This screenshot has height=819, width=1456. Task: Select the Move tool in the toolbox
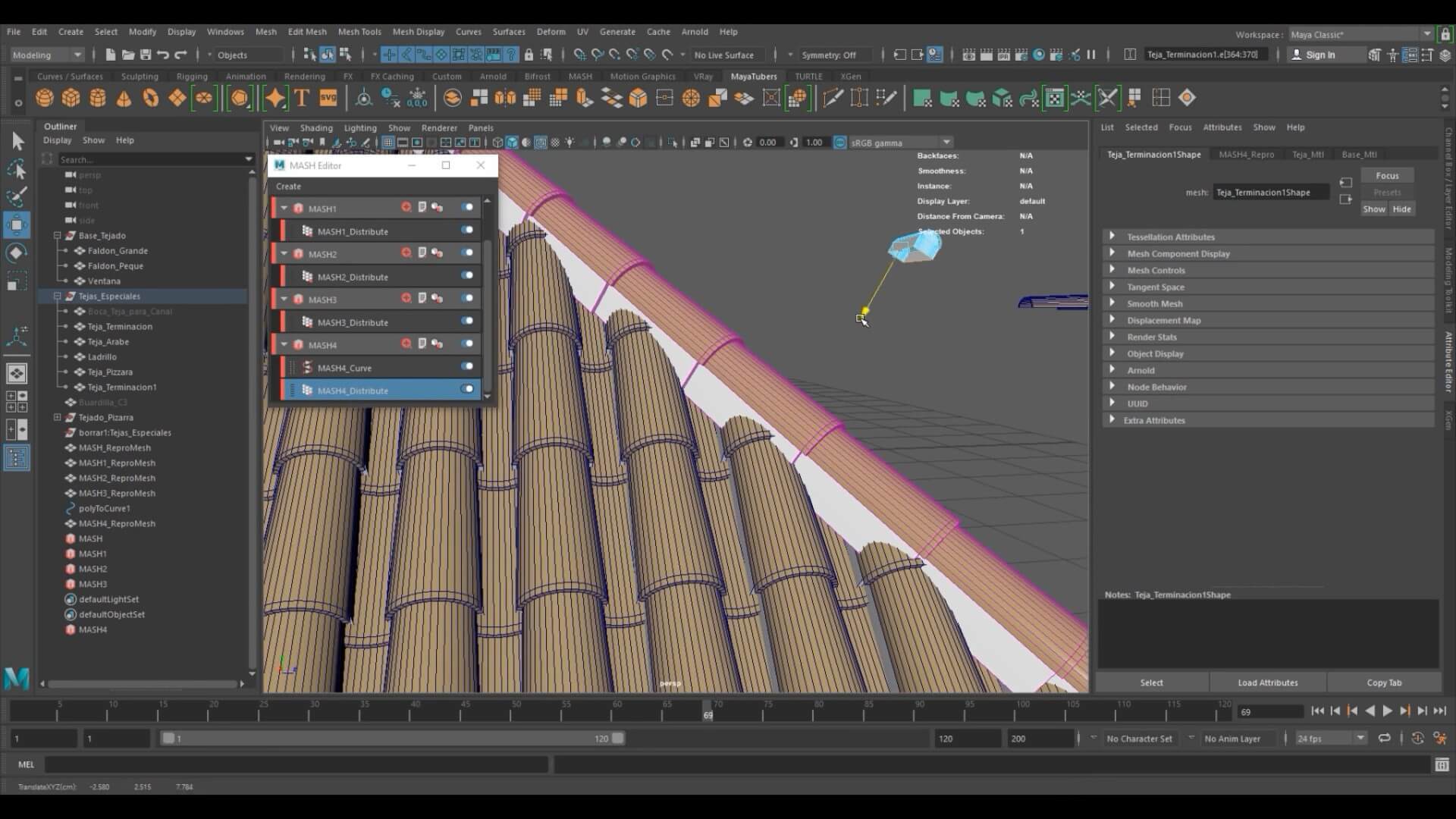pos(17,224)
